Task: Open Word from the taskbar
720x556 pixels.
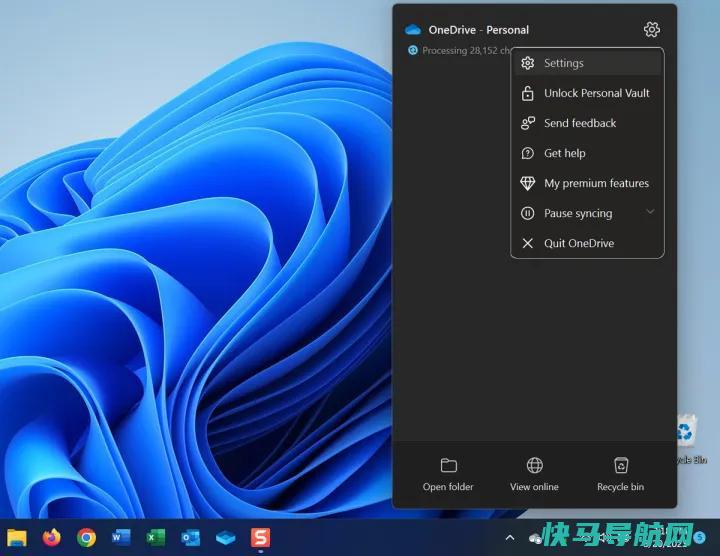Action: 121,537
